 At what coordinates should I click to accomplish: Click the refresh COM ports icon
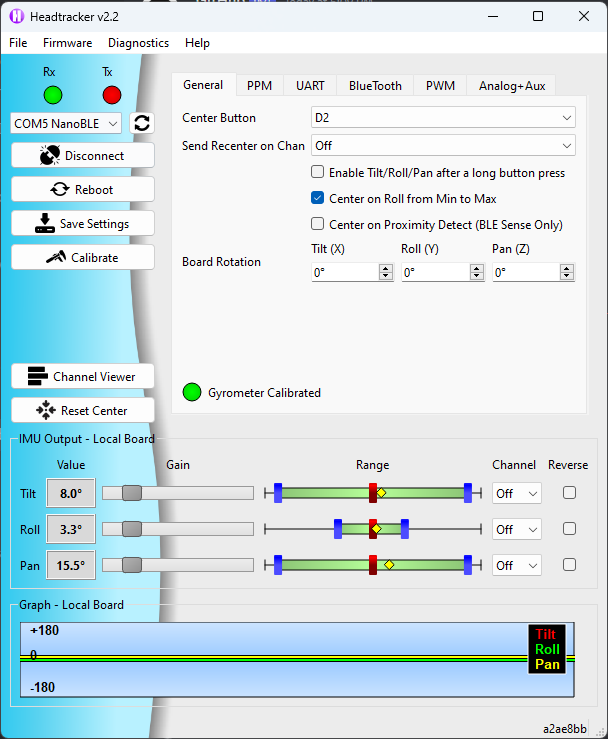(142, 123)
